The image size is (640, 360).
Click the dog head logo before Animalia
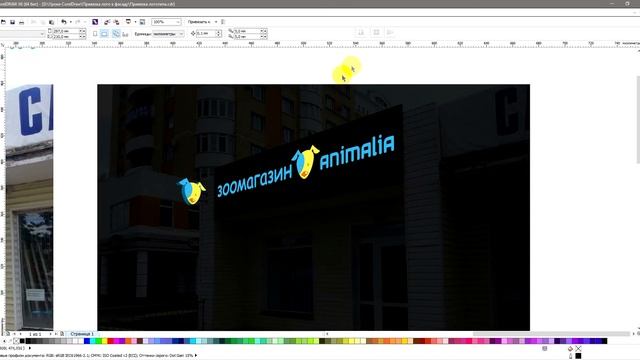(x=305, y=162)
